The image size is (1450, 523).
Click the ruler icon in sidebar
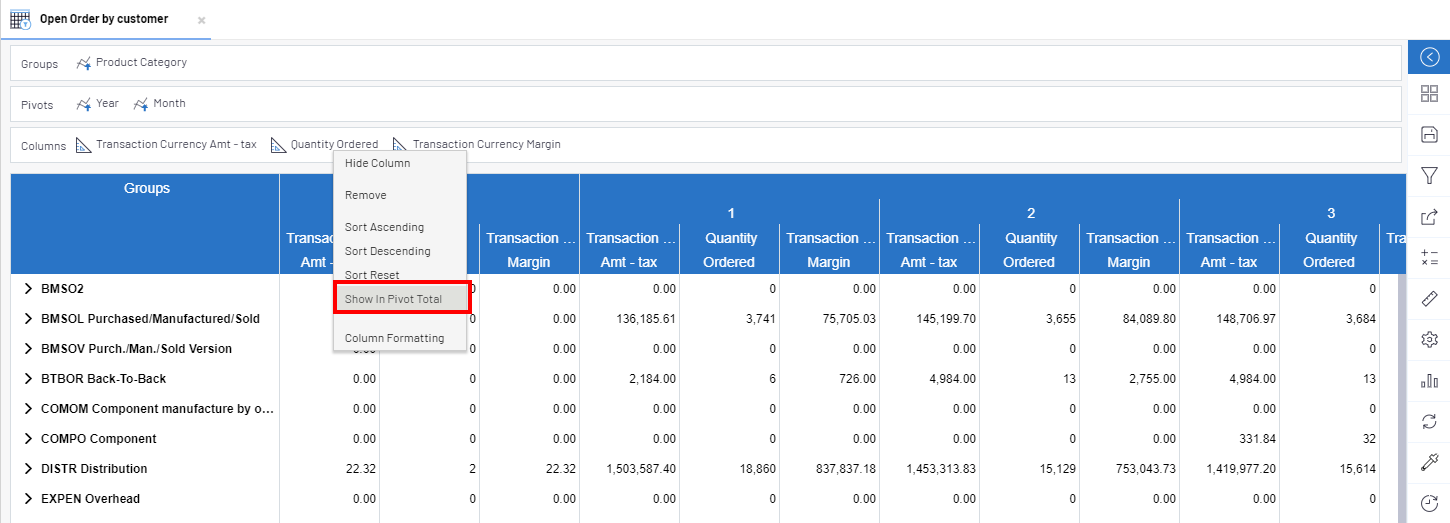pos(1429,298)
